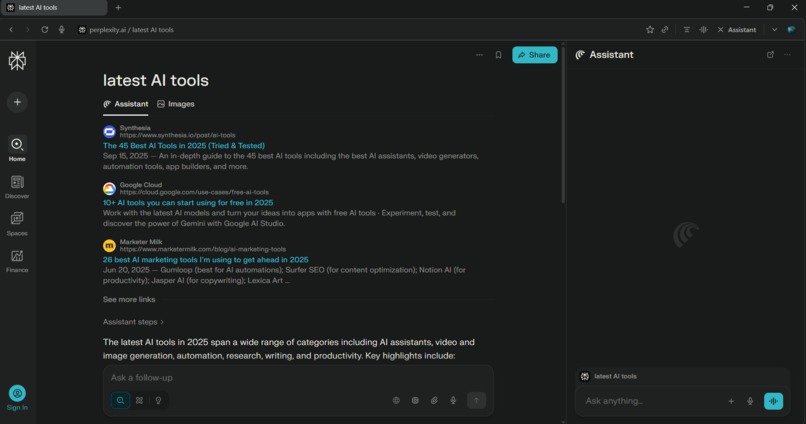Click the synthesia.io URL text
This screenshot has height=424, width=806.
(x=177, y=135)
